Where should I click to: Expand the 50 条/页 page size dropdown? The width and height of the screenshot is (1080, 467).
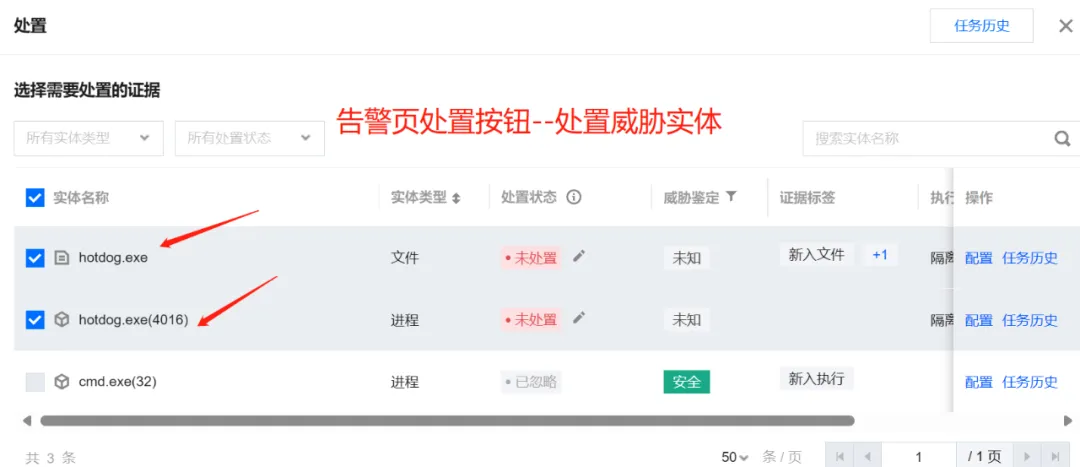[735, 457]
